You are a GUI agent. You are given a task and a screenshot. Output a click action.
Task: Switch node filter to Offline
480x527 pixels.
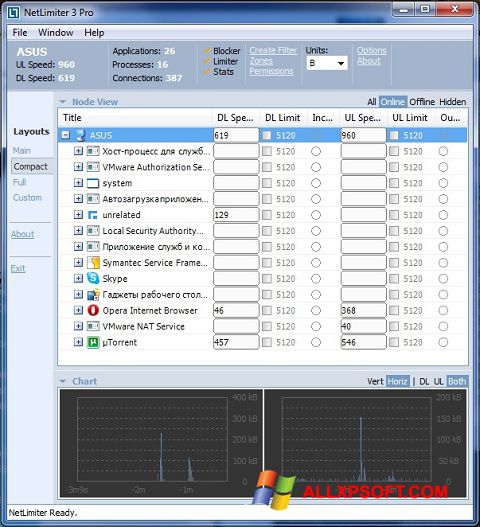point(422,102)
